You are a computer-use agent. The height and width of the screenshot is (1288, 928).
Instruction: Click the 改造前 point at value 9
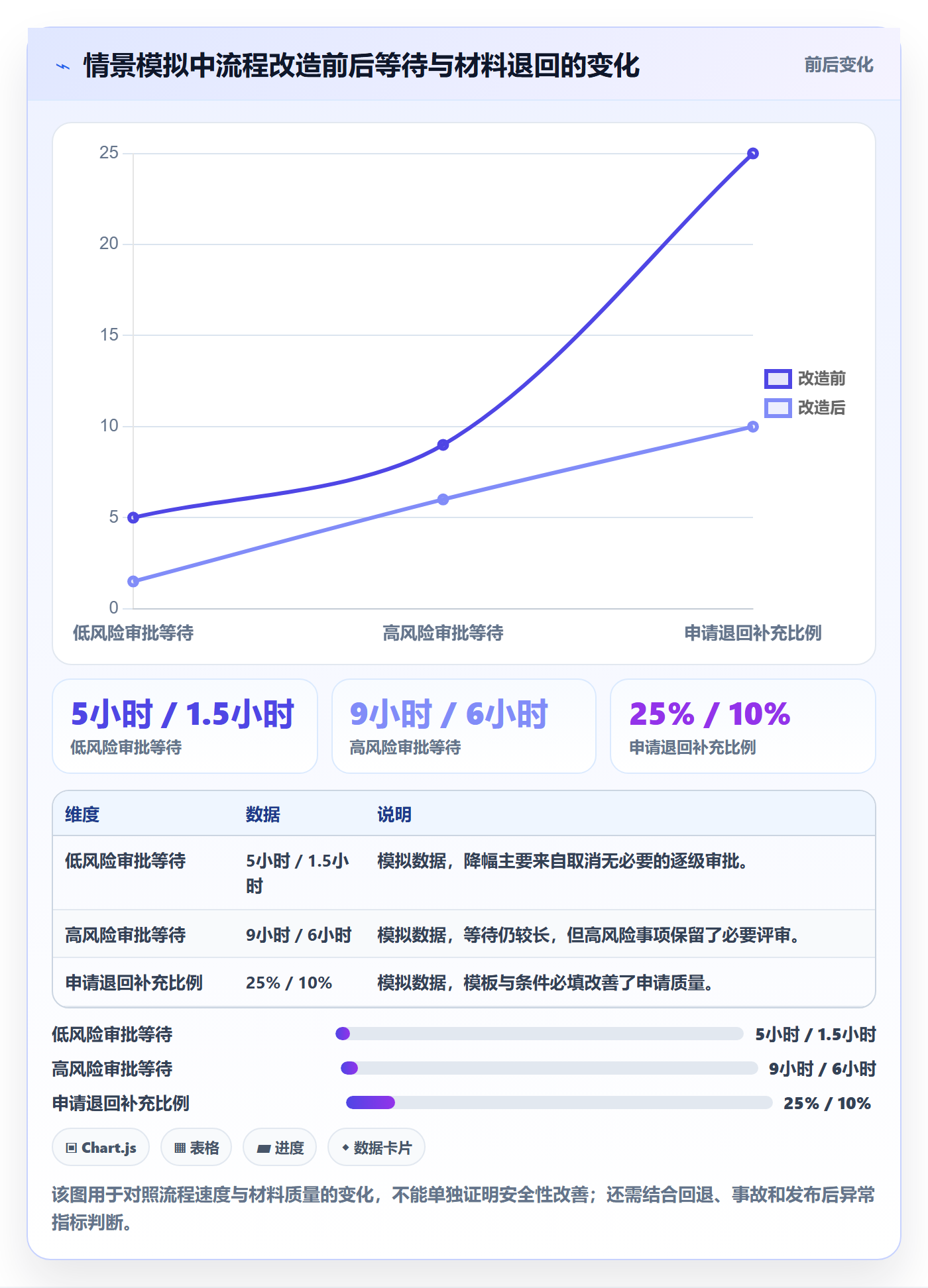coord(443,445)
